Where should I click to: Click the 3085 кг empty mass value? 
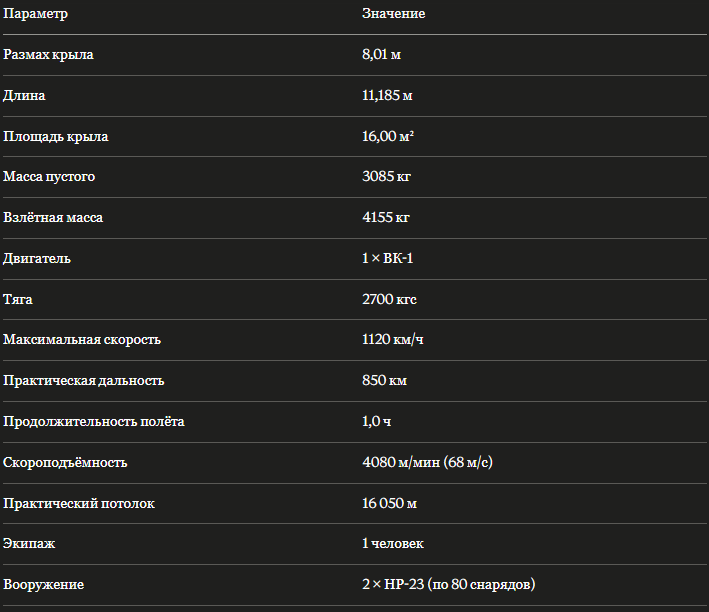386,176
